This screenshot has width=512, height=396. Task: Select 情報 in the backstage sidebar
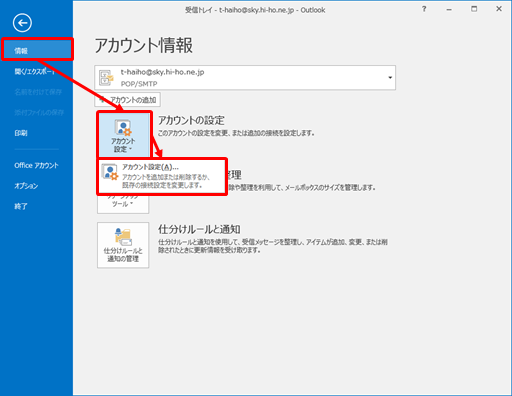[x=37, y=50]
